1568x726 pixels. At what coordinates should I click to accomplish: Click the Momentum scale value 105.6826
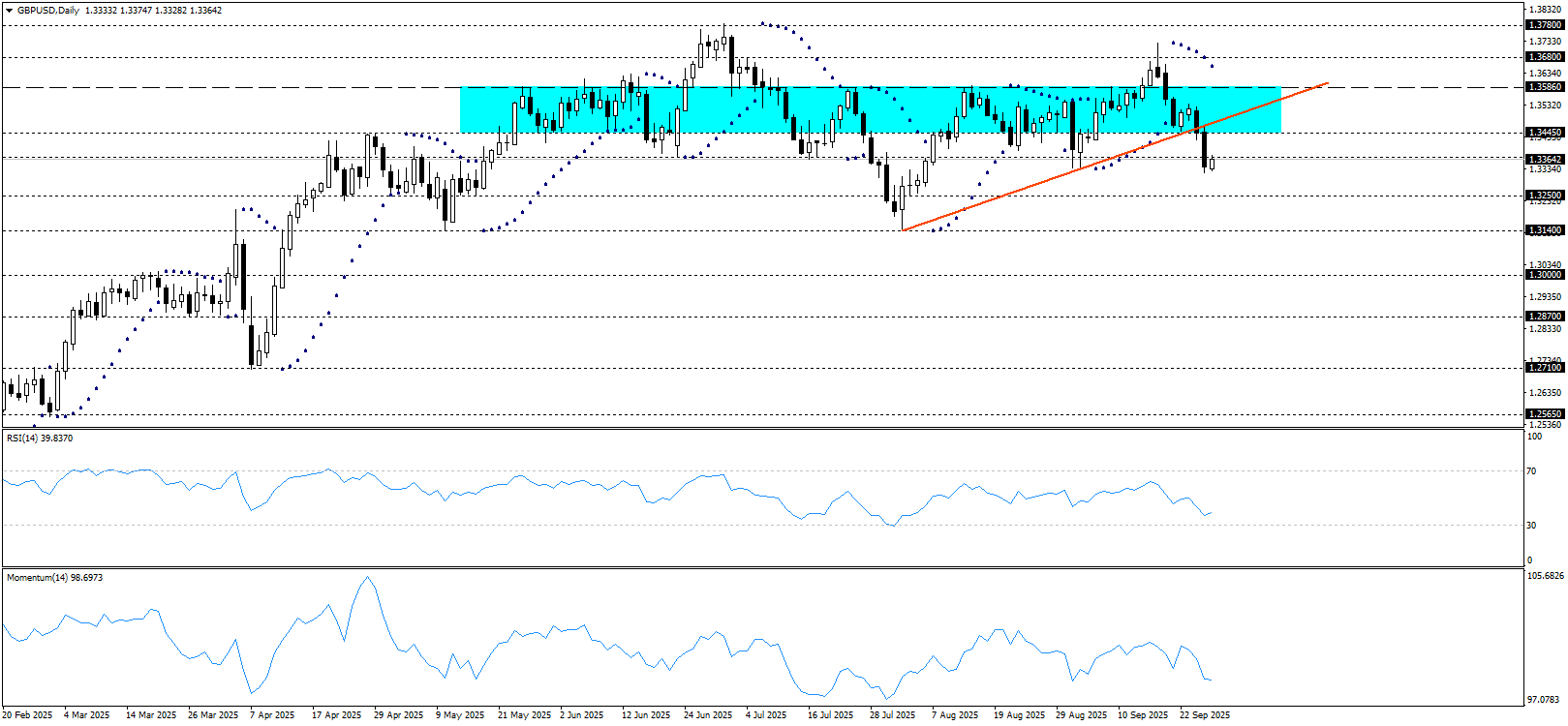pos(1545,576)
